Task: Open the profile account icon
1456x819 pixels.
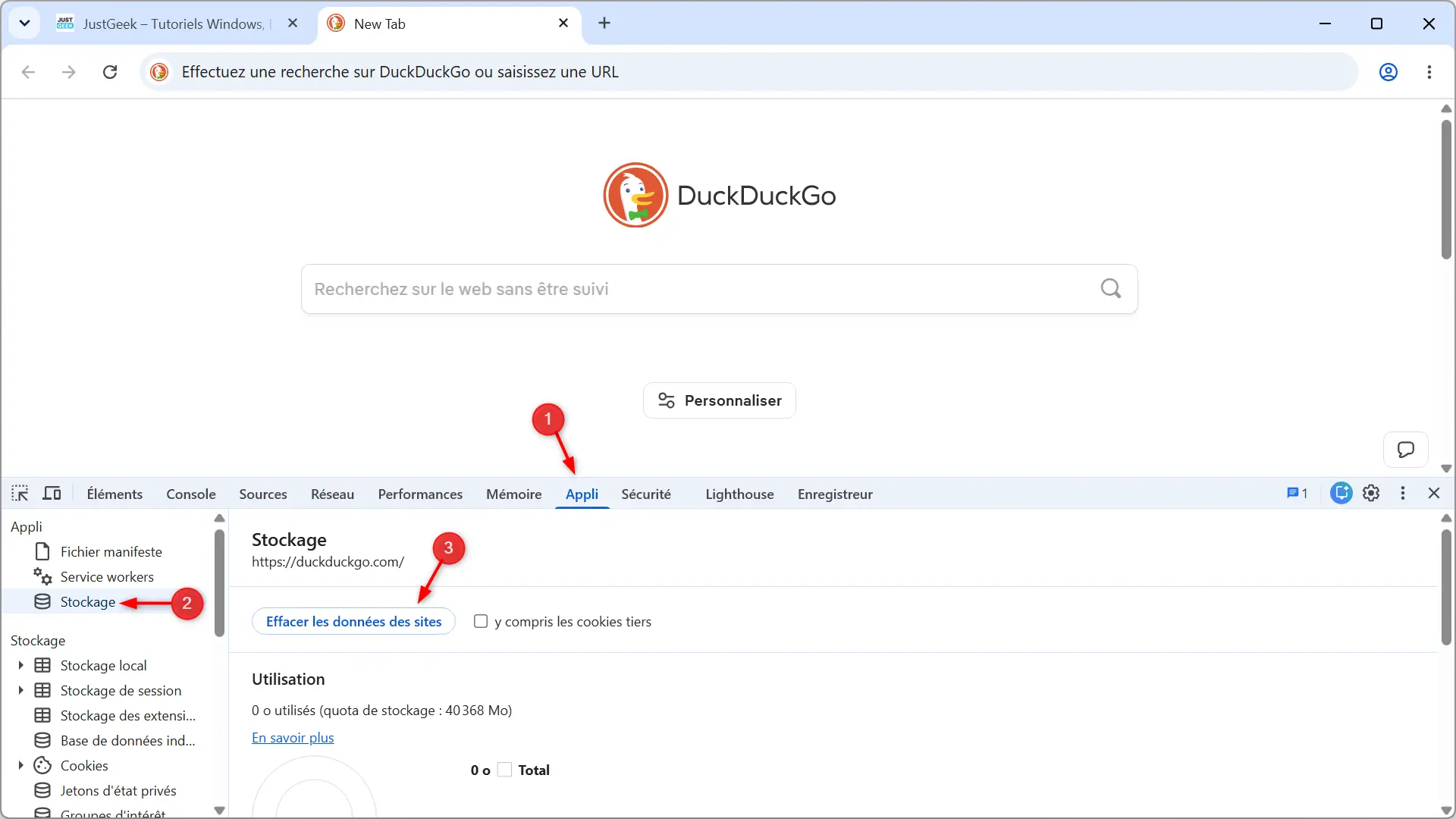Action: [1389, 72]
